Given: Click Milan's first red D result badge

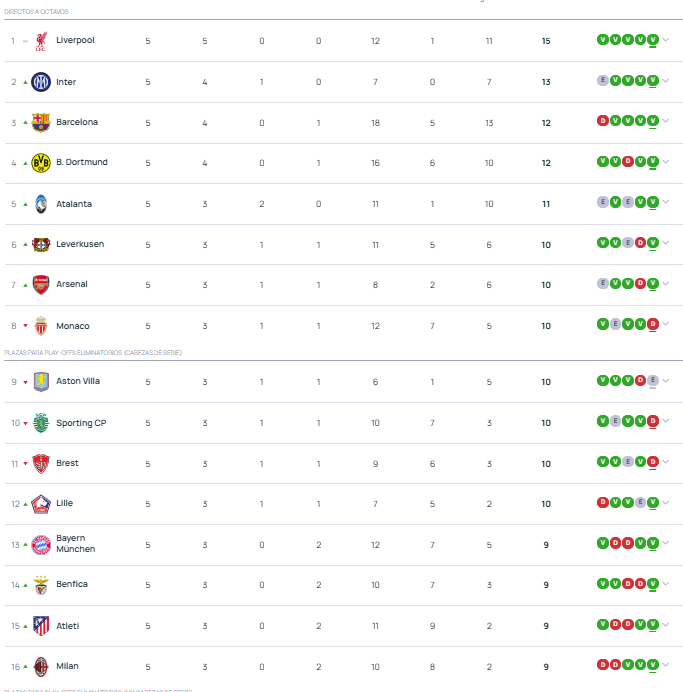Looking at the screenshot, I should point(603,664).
